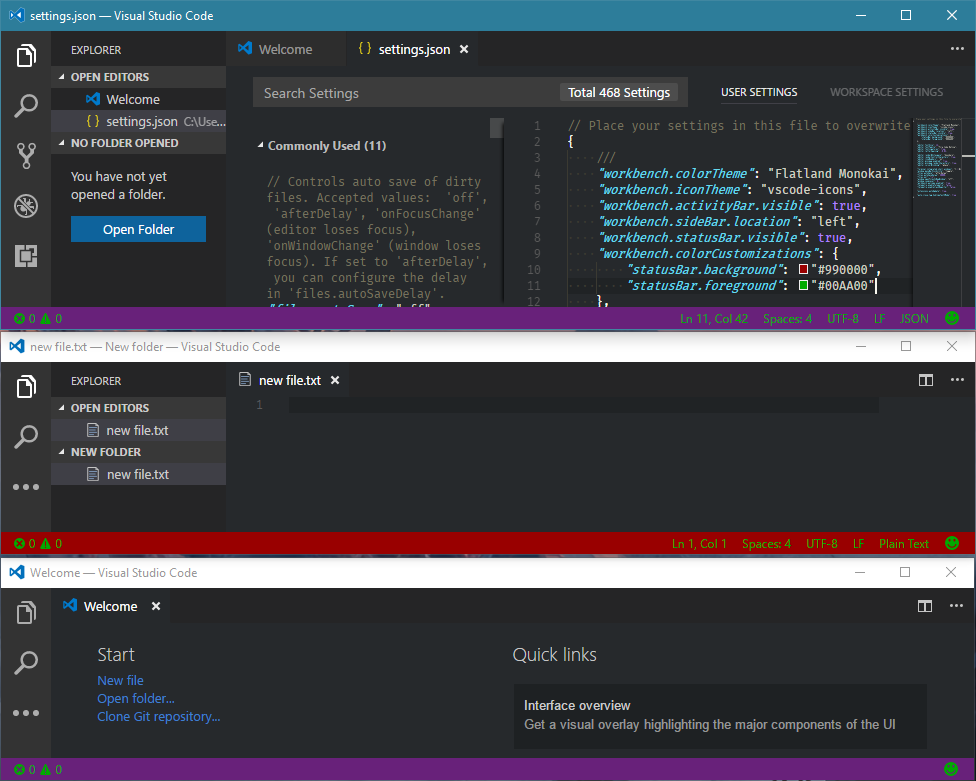Select Welcome tab in bottom window
The width and height of the screenshot is (976, 781).
click(110, 606)
